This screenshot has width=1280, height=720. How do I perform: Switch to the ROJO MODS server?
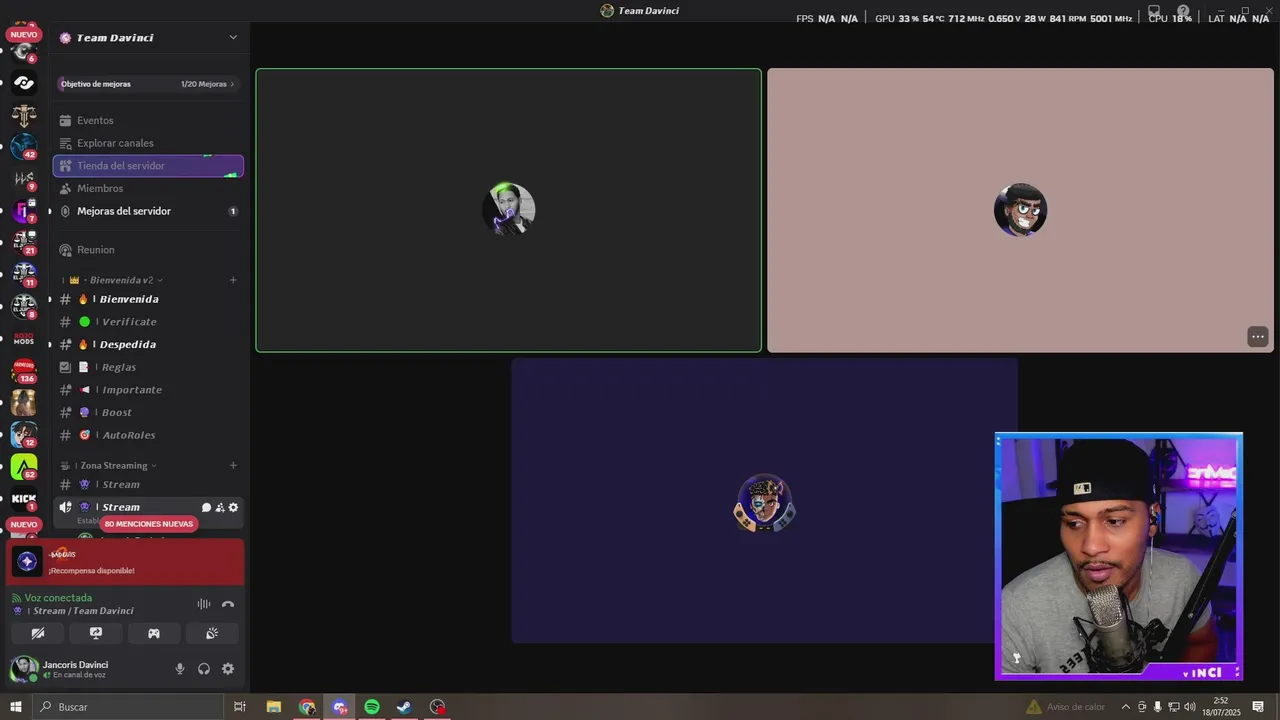point(23,340)
